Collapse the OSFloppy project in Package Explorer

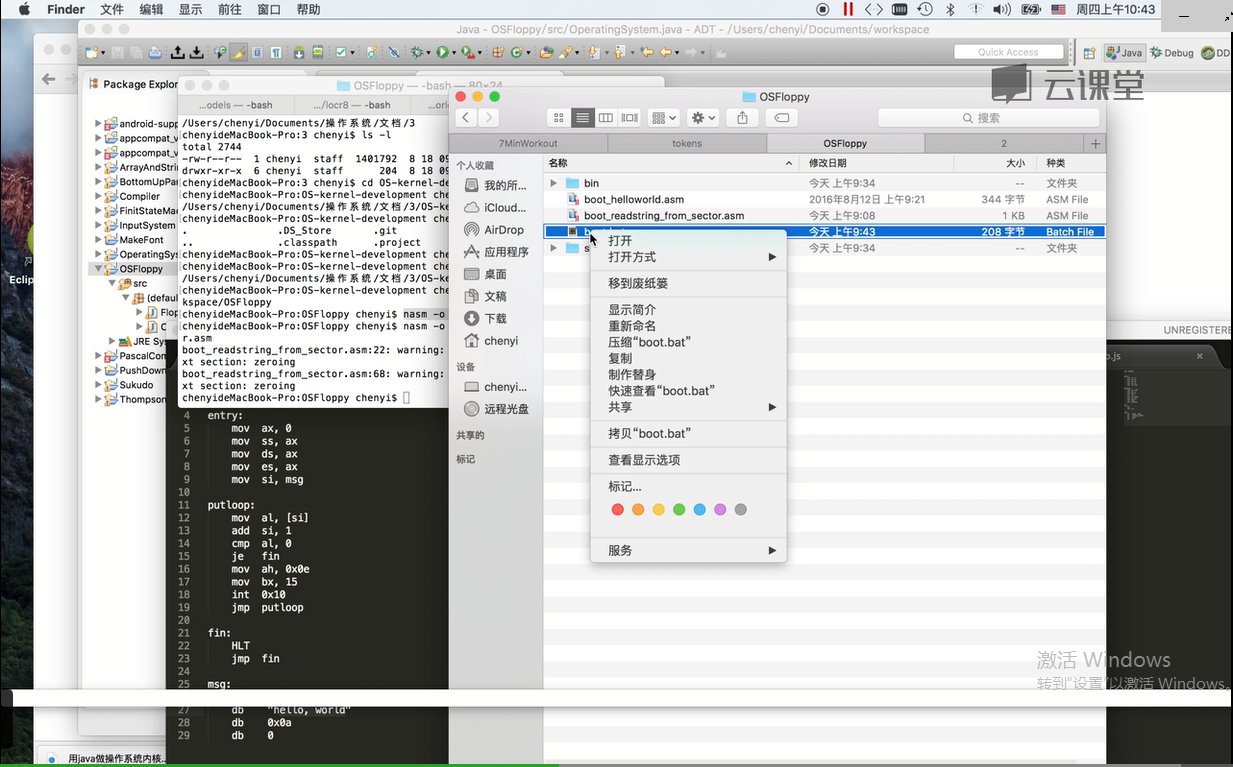tap(99, 269)
